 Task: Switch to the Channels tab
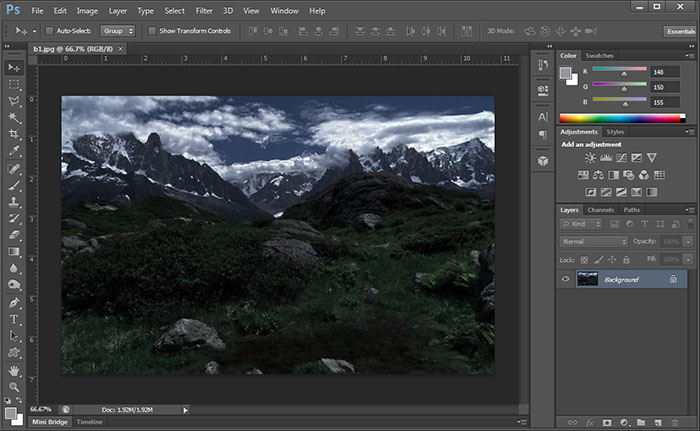click(601, 210)
